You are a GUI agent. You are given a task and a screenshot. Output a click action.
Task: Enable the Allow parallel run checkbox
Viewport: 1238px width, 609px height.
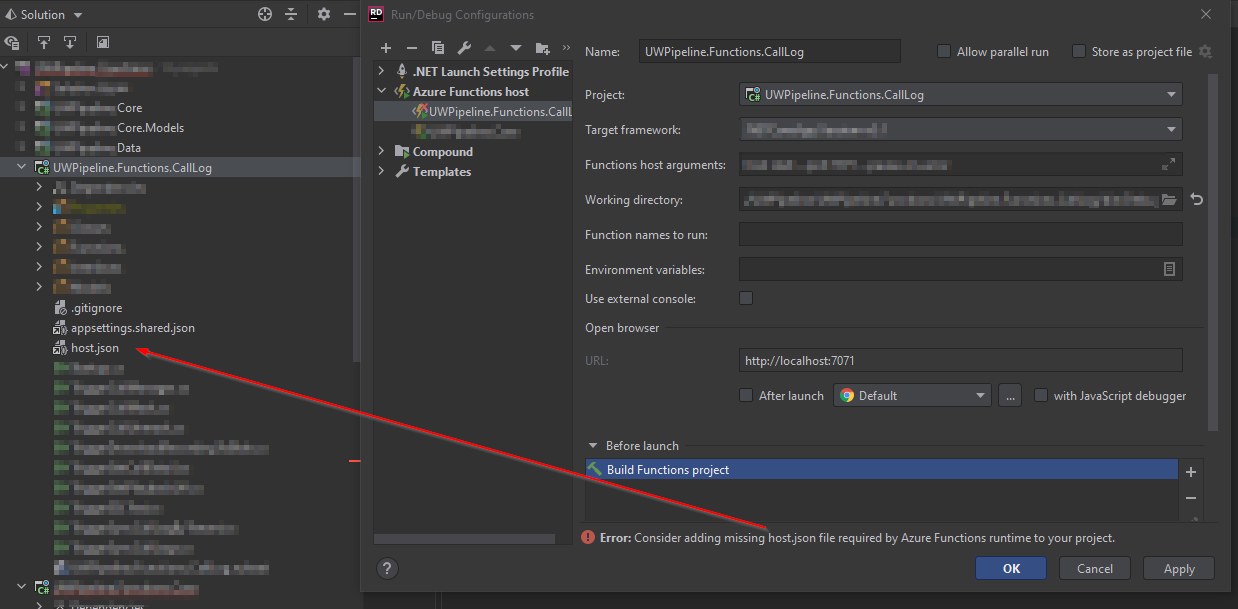[943, 51]
